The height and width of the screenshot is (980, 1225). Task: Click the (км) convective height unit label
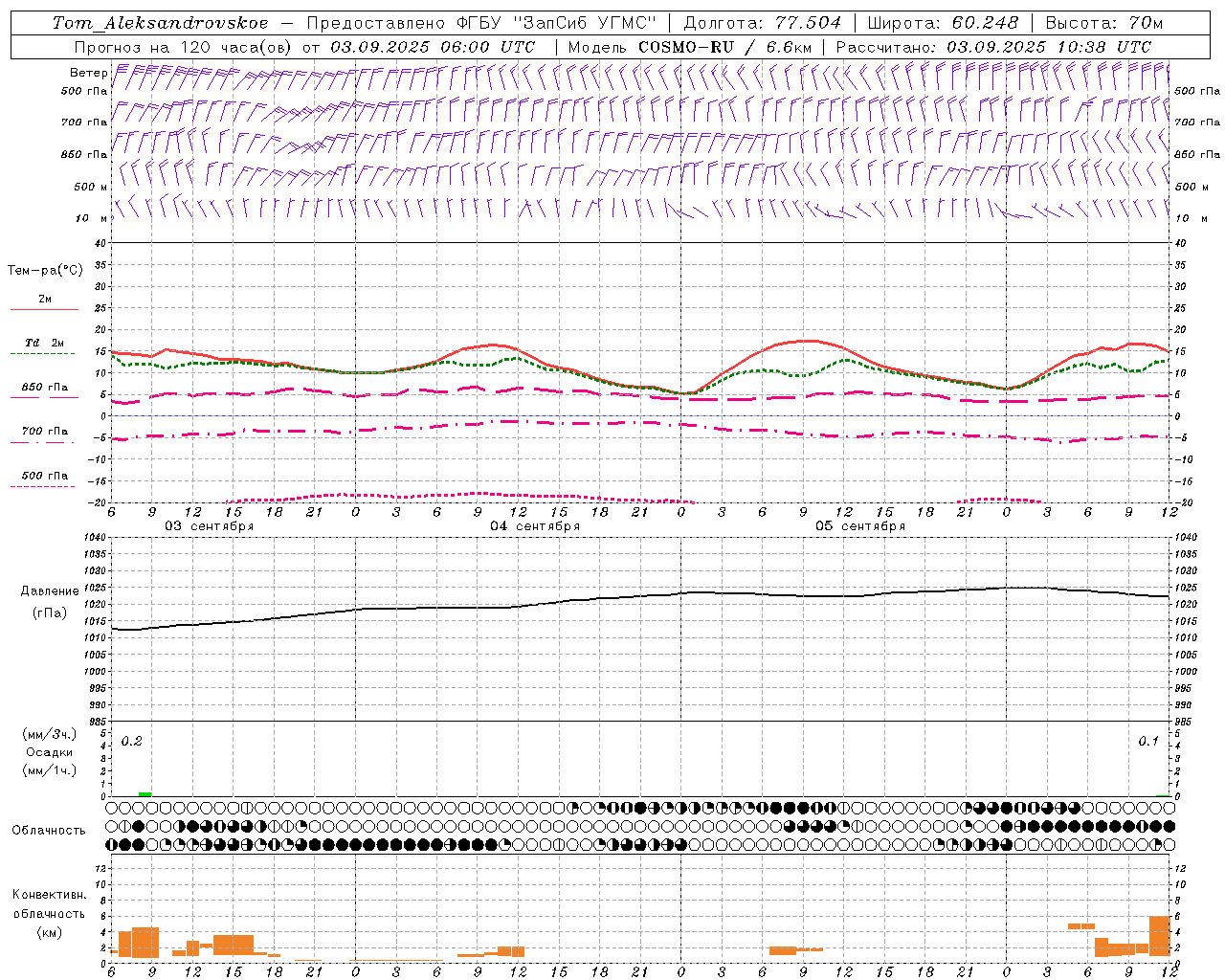[49, 932]
